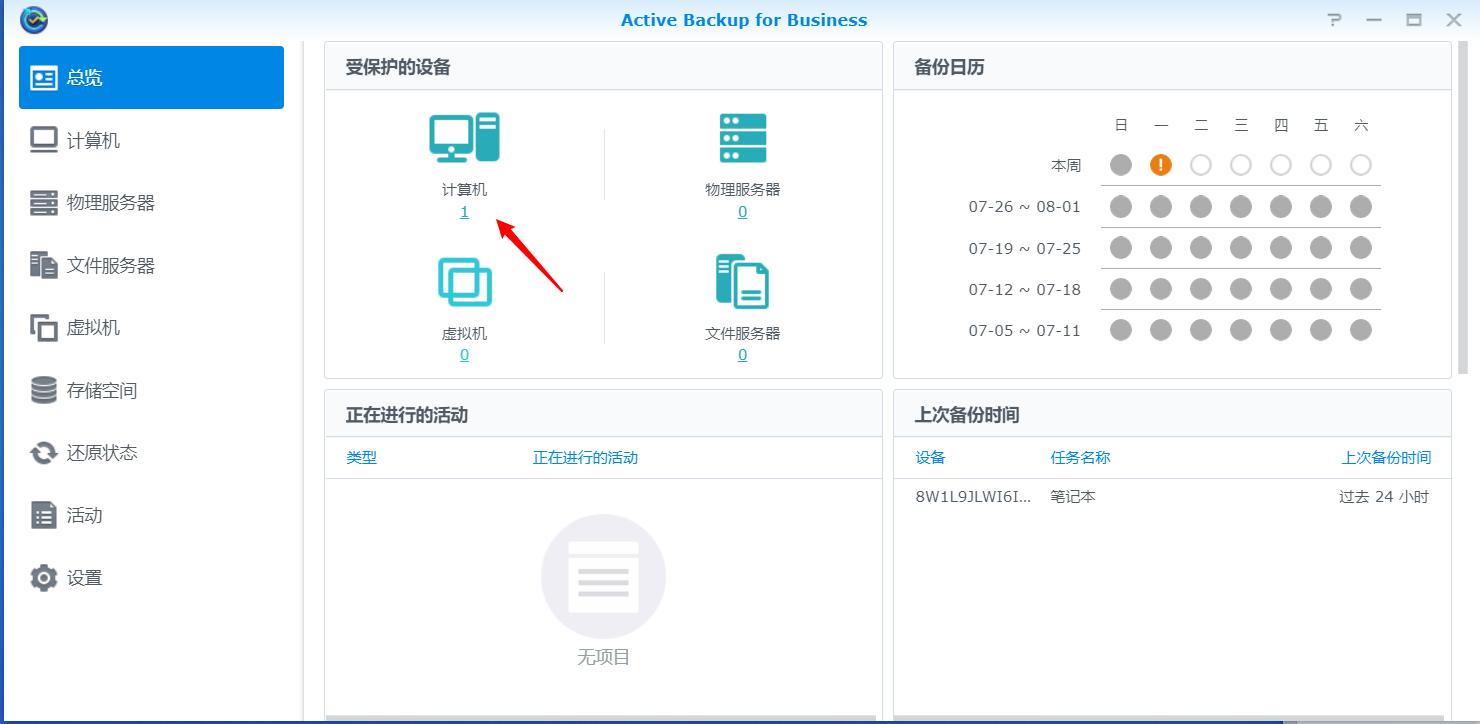1480x724 pixels.
Task: Sort by the 类型 column header
Action: click(x=362, y=458)
